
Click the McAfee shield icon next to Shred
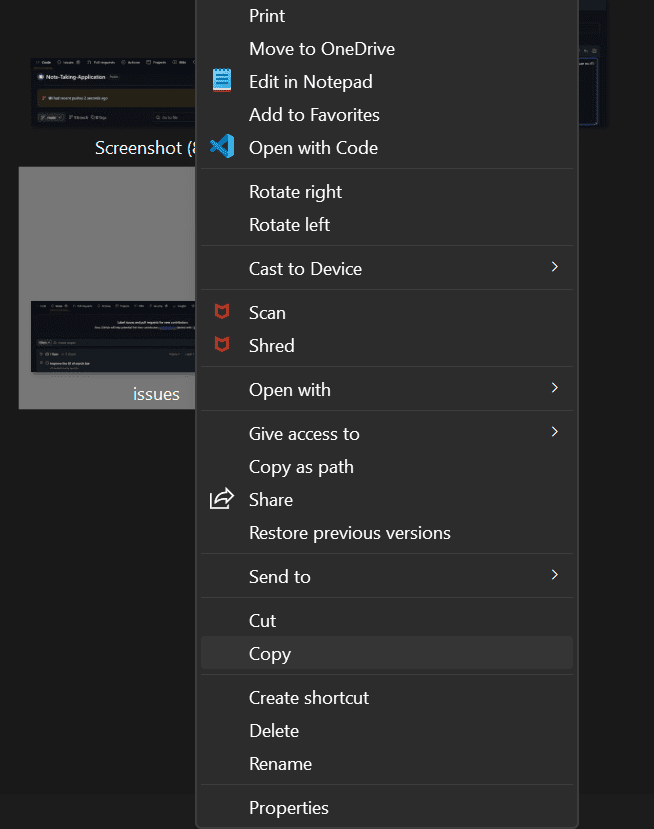[222, 345]
